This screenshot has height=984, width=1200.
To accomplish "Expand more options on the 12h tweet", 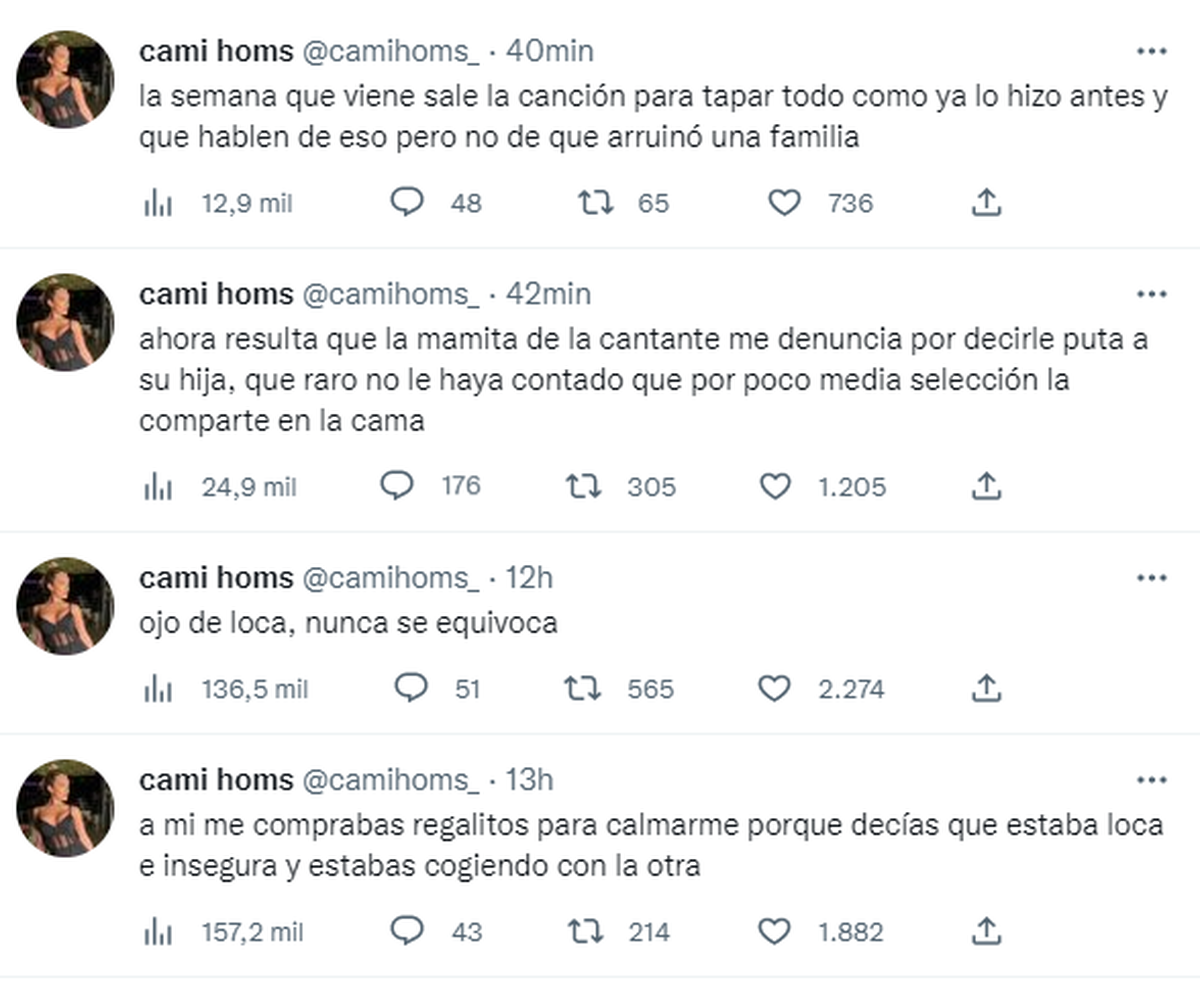I will coord(1152,578).
